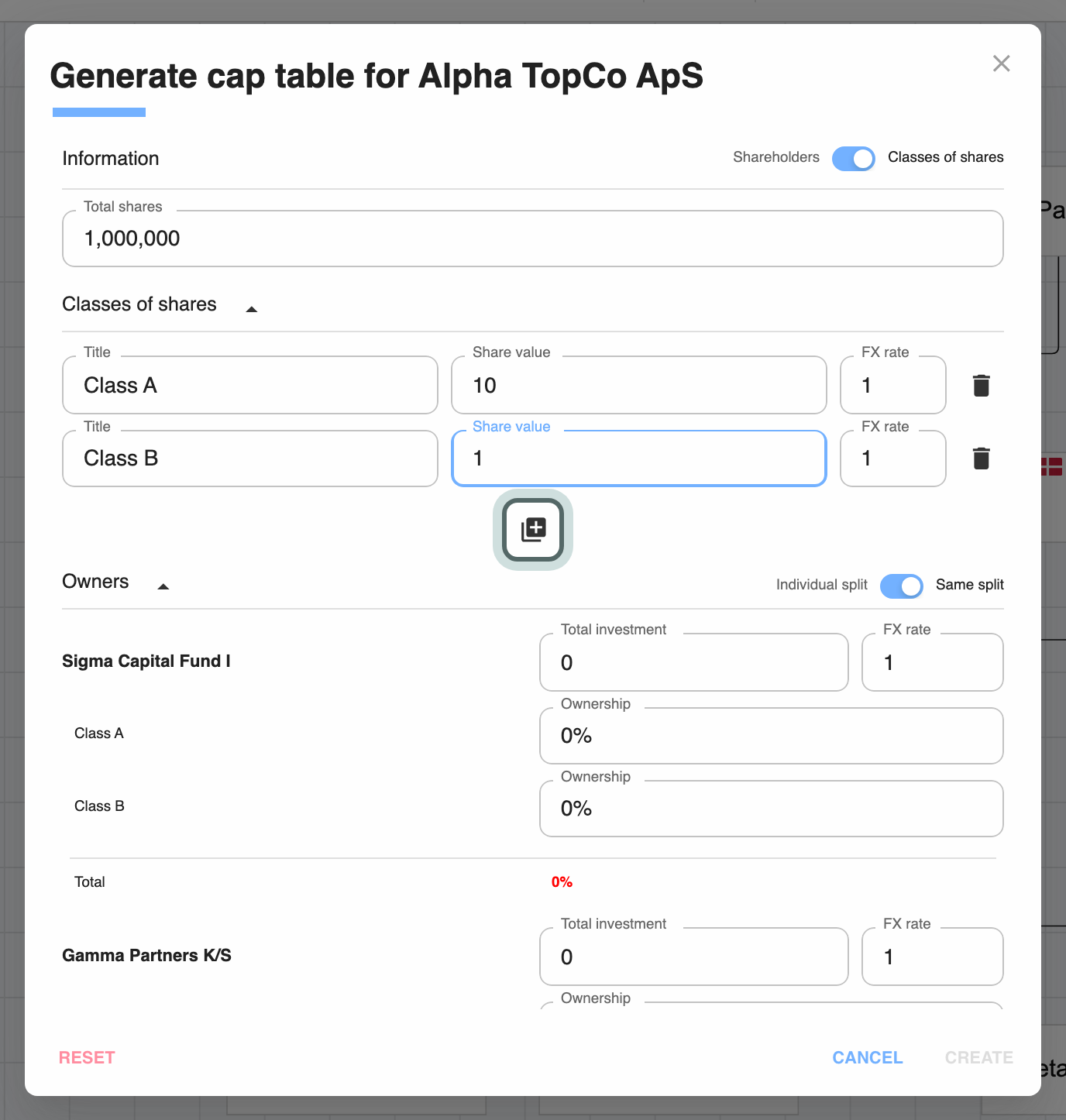Click the Sigma Capital Fund I owner name
This screenshot has height=1120, width=1066.
pyautogui.click(x=146, y=661)
